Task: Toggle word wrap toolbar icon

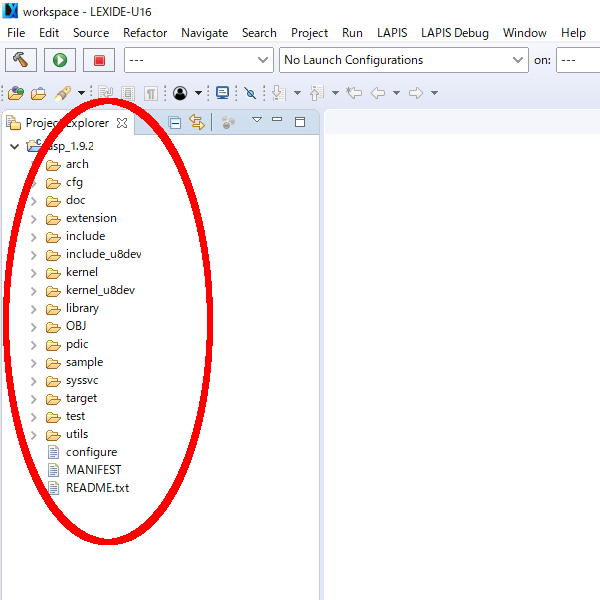Action: pos(106,93)
